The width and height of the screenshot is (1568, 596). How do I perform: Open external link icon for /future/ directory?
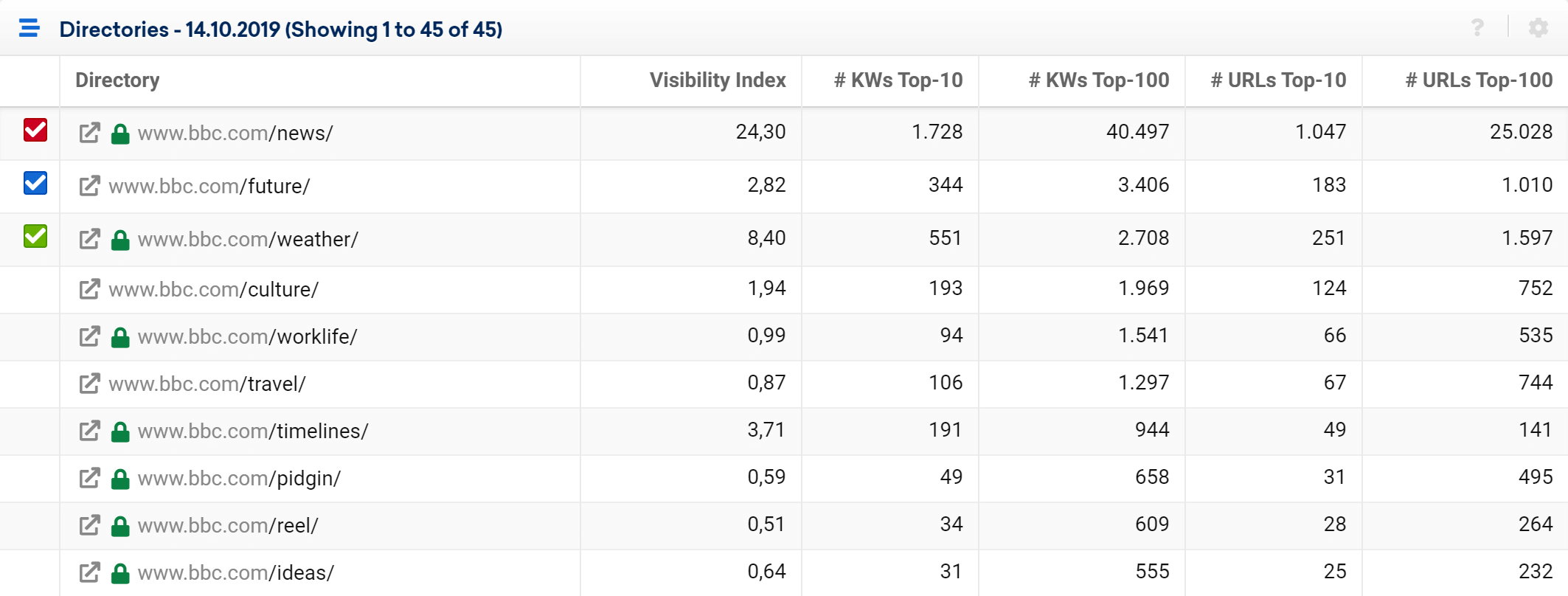(x=89, y=186)
